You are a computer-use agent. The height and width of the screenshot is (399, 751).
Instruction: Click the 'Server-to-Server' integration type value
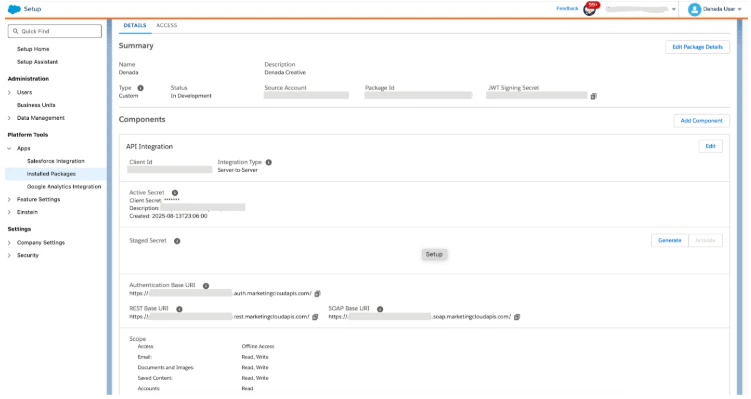[238, 171]
